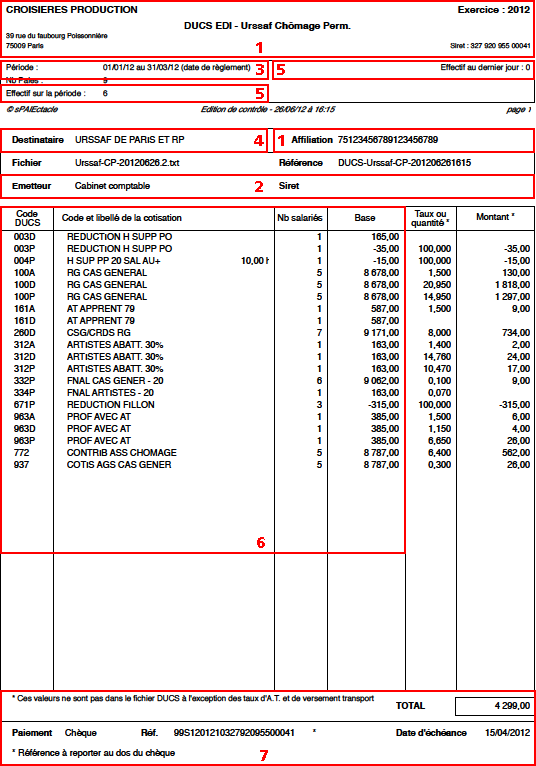This screenshot has width=536, height=766.
Task: Select payment reference 99S120121032792095500041
Action: 234,733
